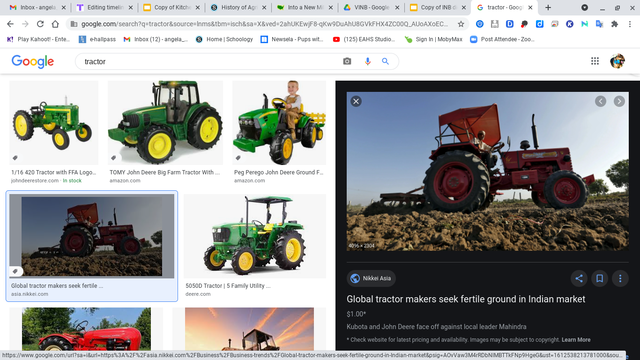The height and width of the screenshot is (360, 640).
Task: Select the red vintage tractor thumbnail
Action: click(x=86, y=329)
